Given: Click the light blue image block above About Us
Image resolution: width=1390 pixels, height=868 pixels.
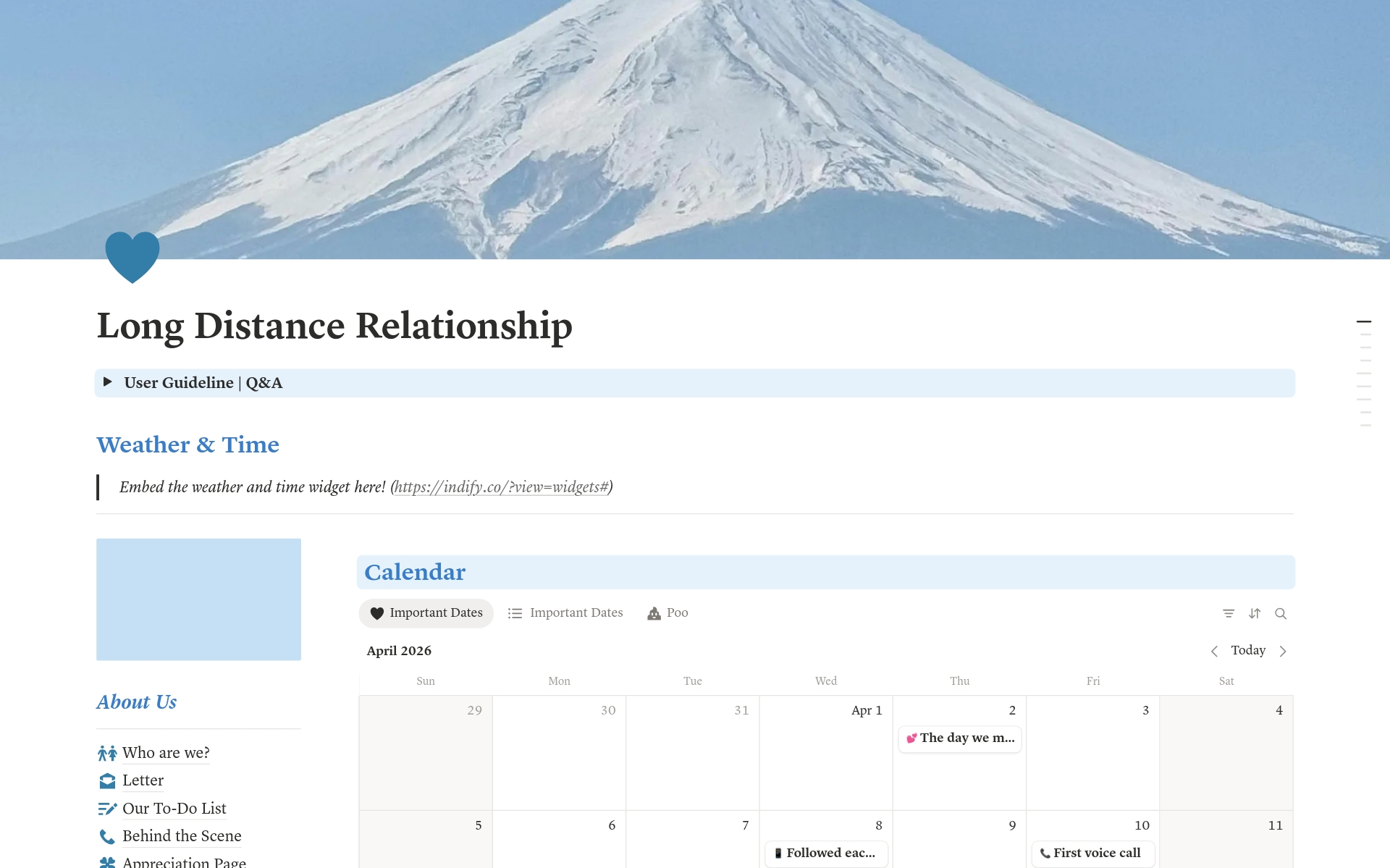Looking at the screenshot, I should pos(198,599).
